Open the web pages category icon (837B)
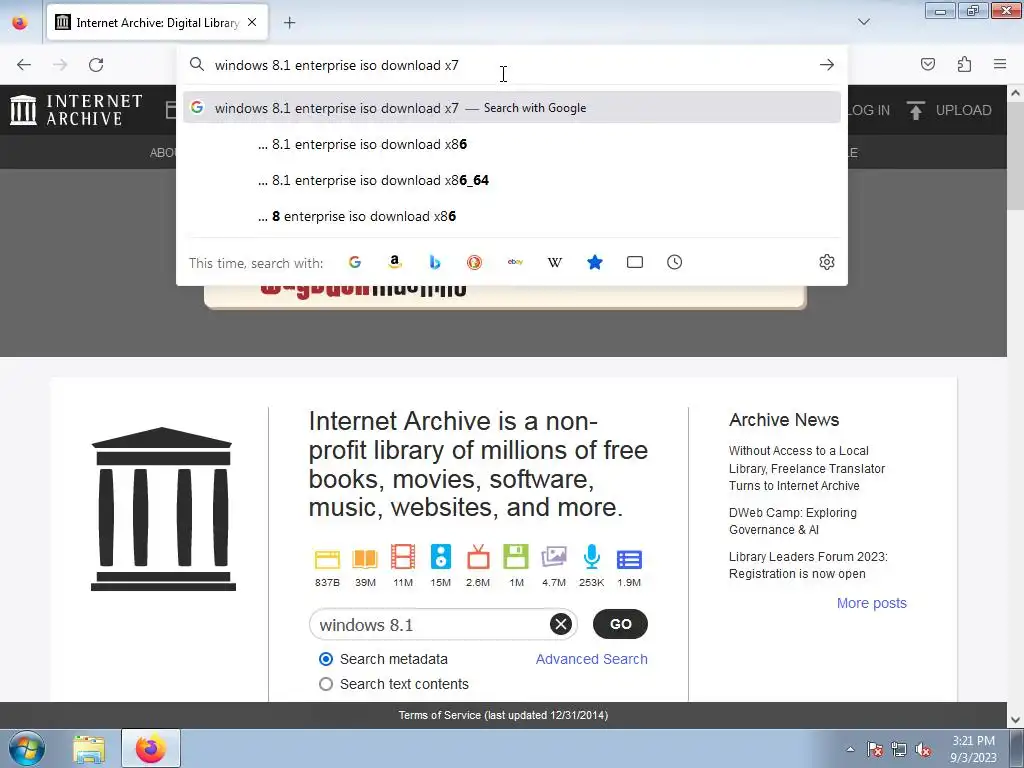Image resolution: width=1024 pixels, height=768 pixels. (x=327, y=560)
